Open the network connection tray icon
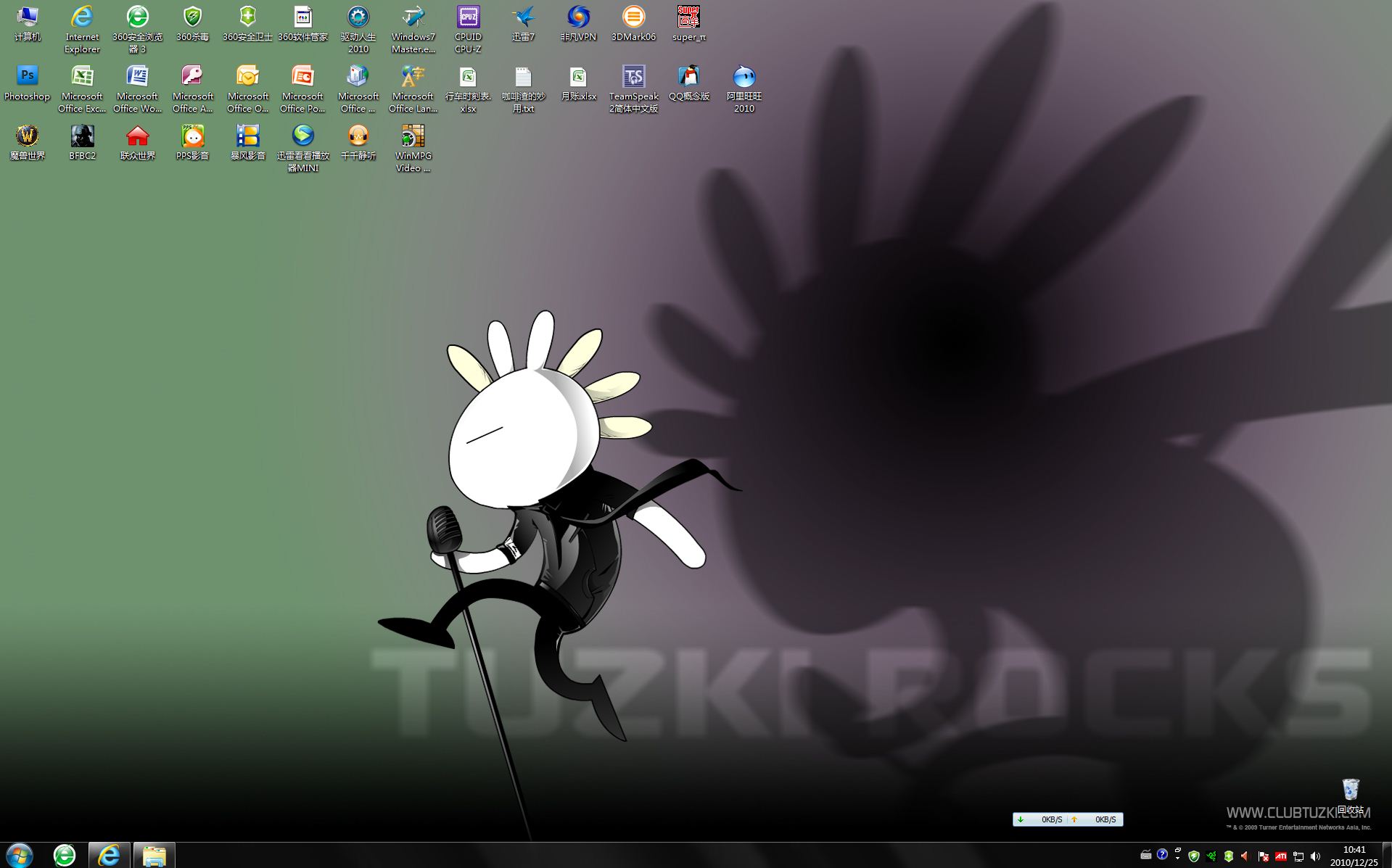Screen dimensions: 1392x868 coord(1298,856)
